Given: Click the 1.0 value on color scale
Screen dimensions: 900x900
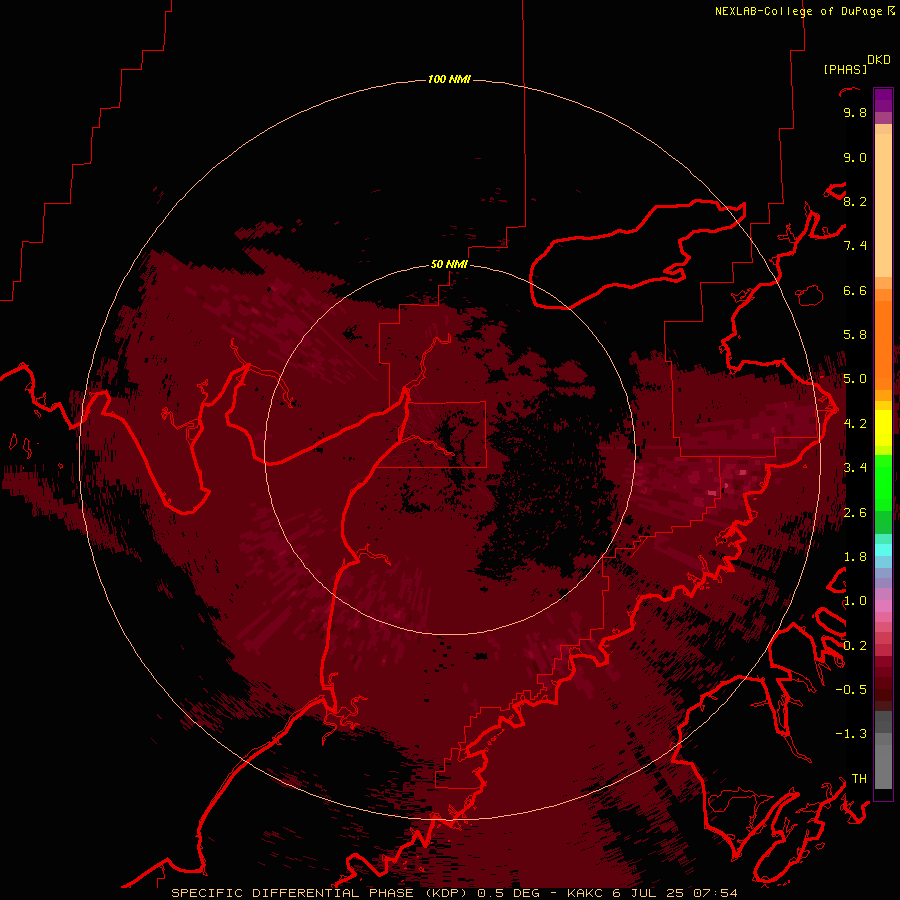Looking at the screenshot, I should [x=855, y=601].
